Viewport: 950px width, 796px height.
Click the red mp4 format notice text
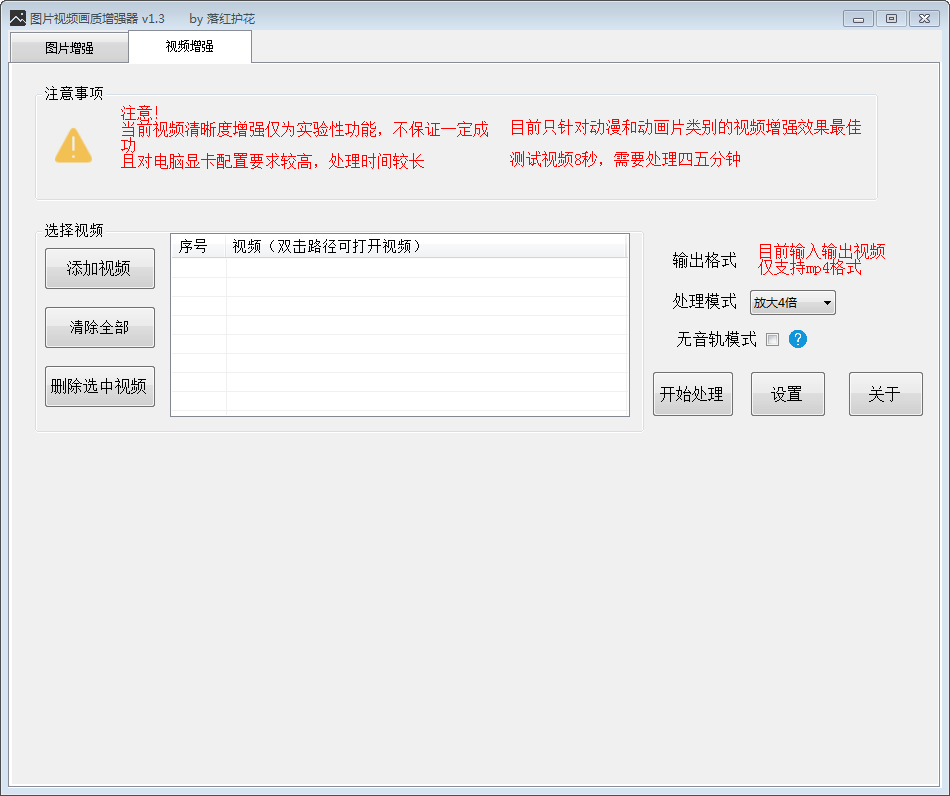point(821,259)
